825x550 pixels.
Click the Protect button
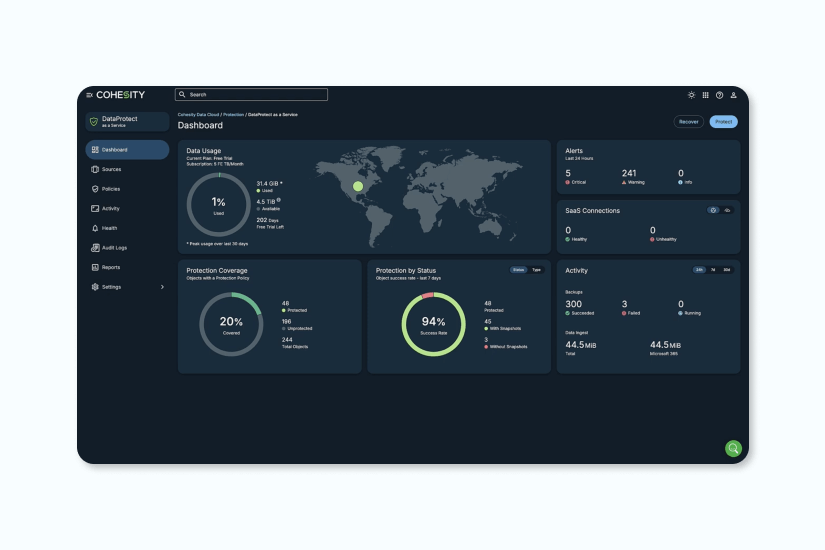click(723, 122)
